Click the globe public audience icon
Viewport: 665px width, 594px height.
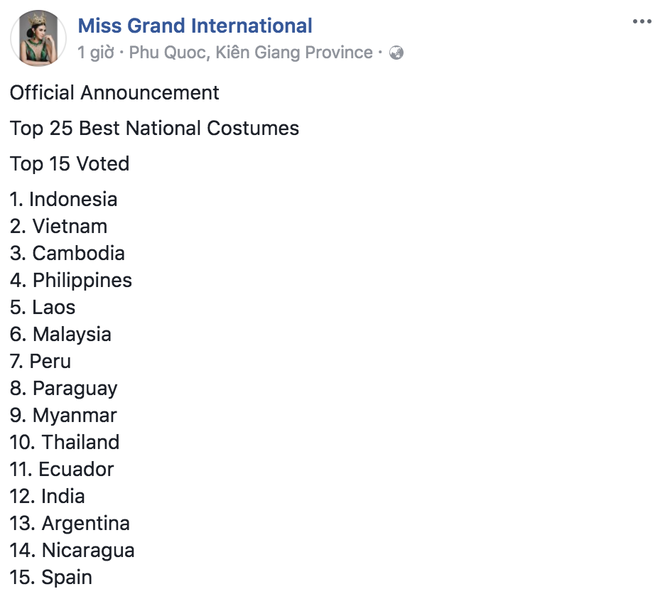click(396, 53)
